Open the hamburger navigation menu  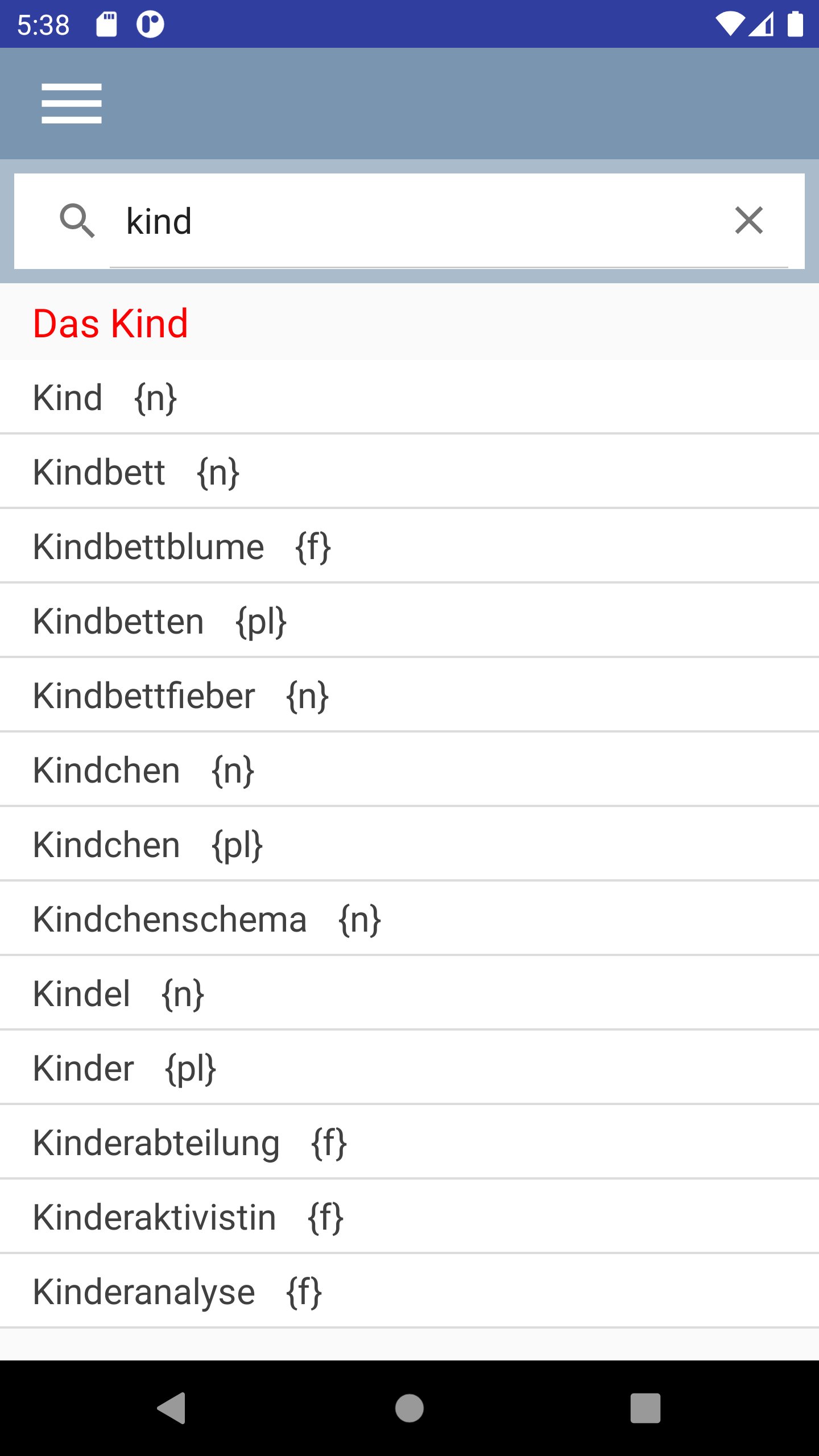pos(72,104)
